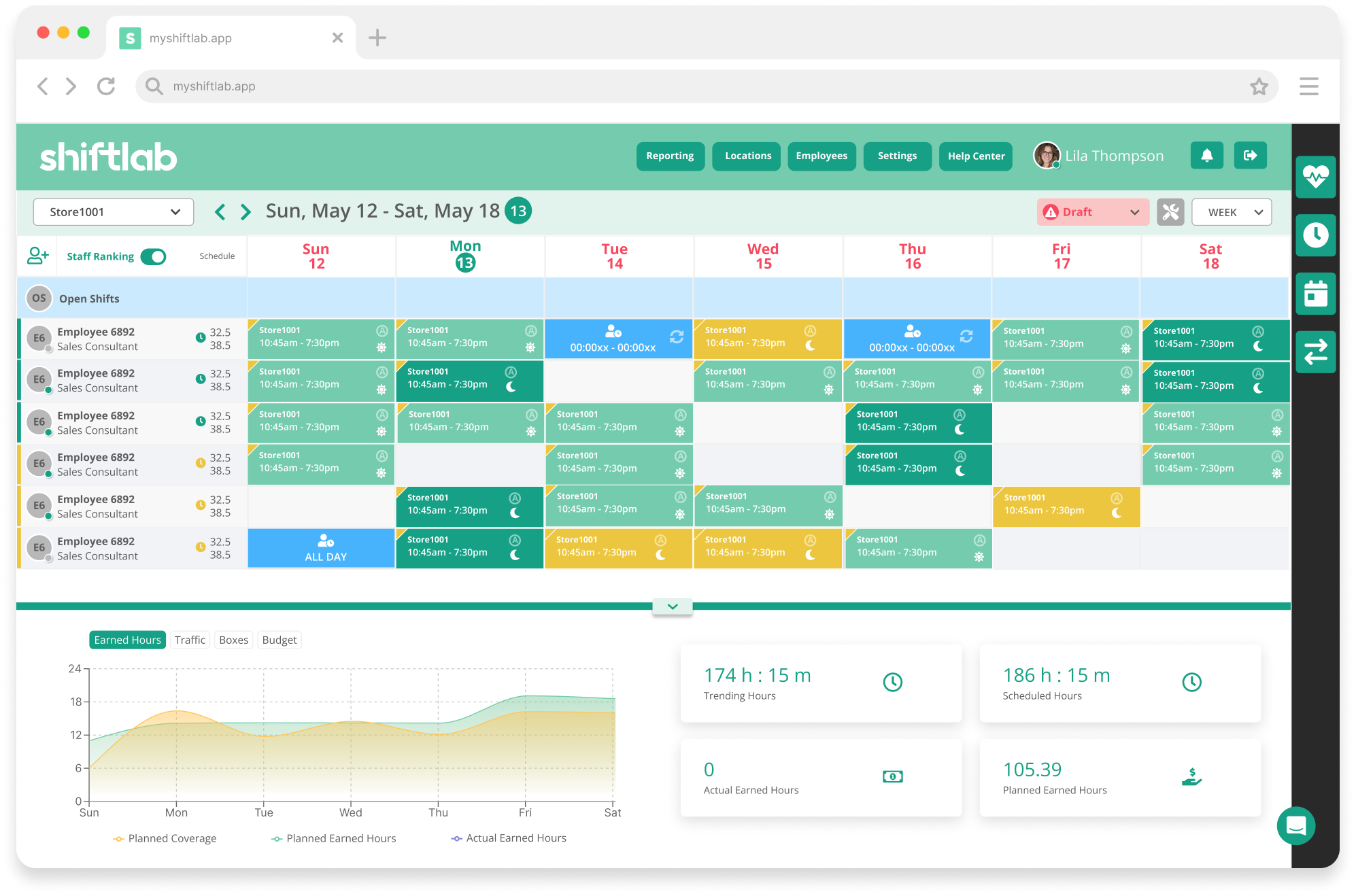Open the Help Center

pyautogui.click(x=976, y=156)
